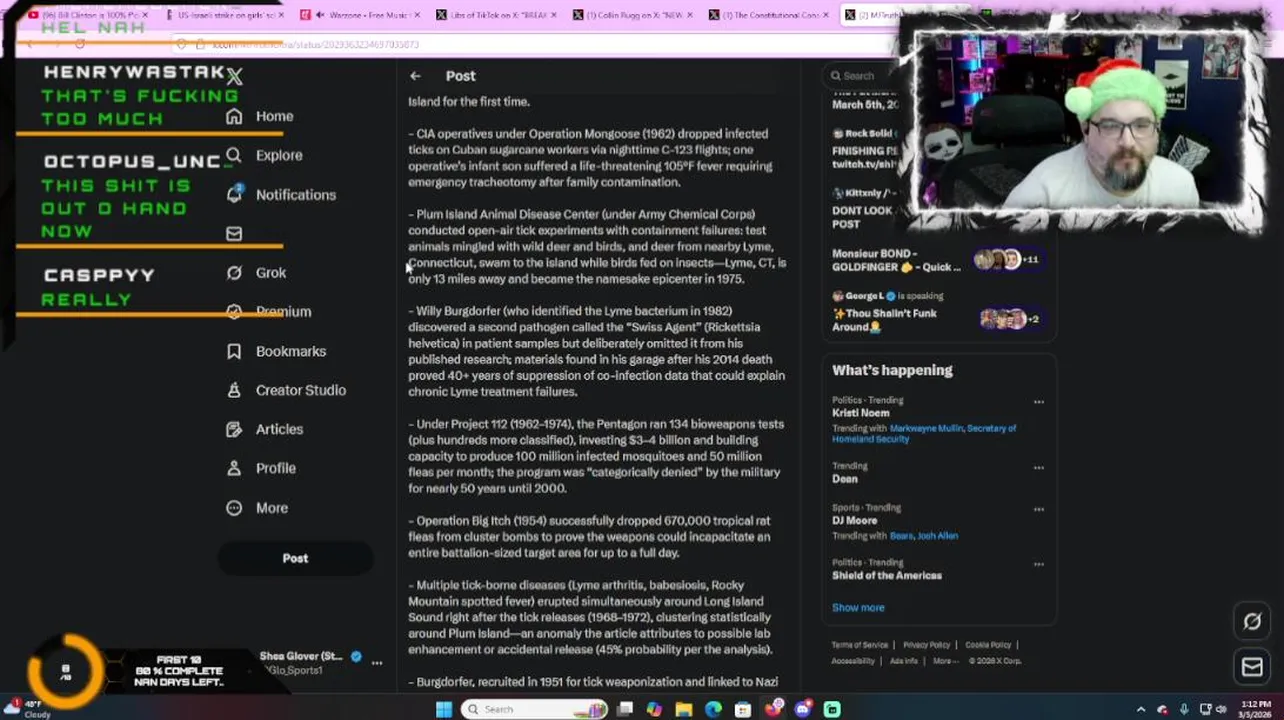This screenshot has height=720, width=1284.
Task: Open Messages via the sidebar envelope icon
Action: (234, 233)
